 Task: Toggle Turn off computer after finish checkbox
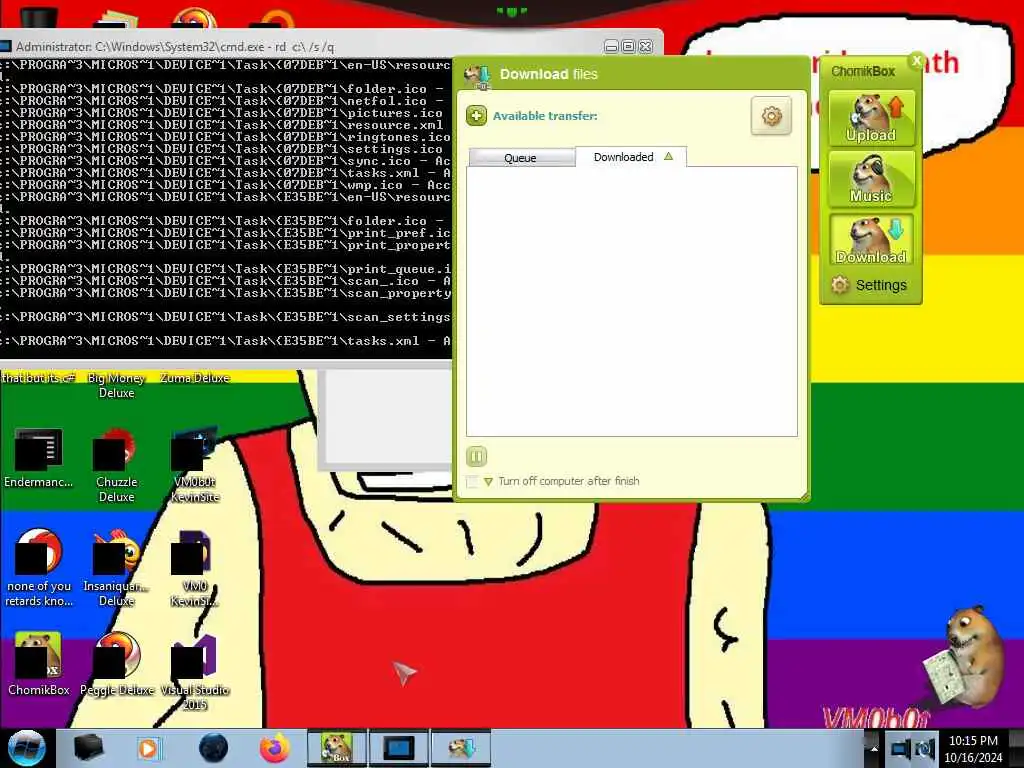click(472, 482)
